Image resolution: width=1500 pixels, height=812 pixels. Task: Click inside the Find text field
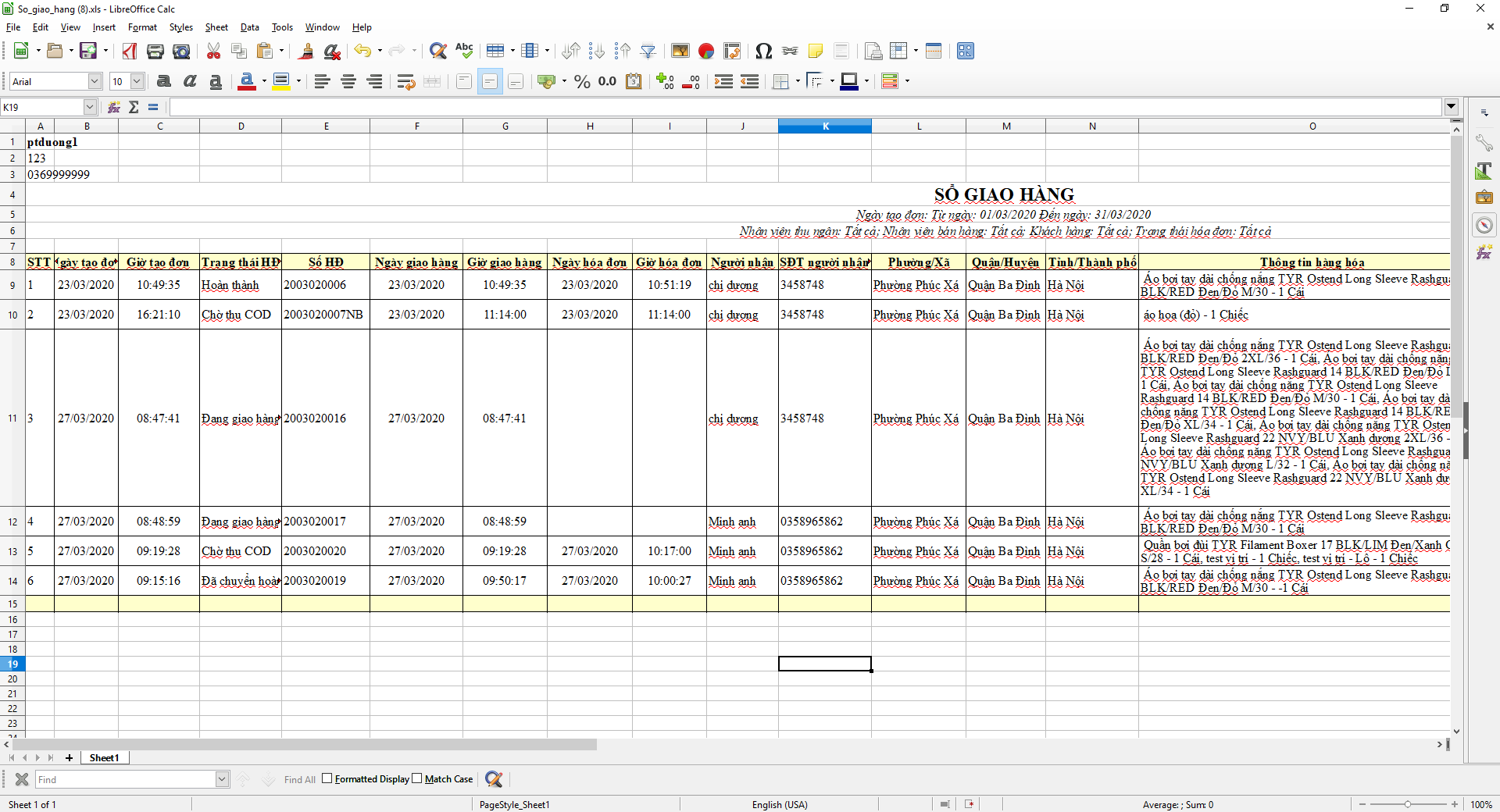[125, 779]
